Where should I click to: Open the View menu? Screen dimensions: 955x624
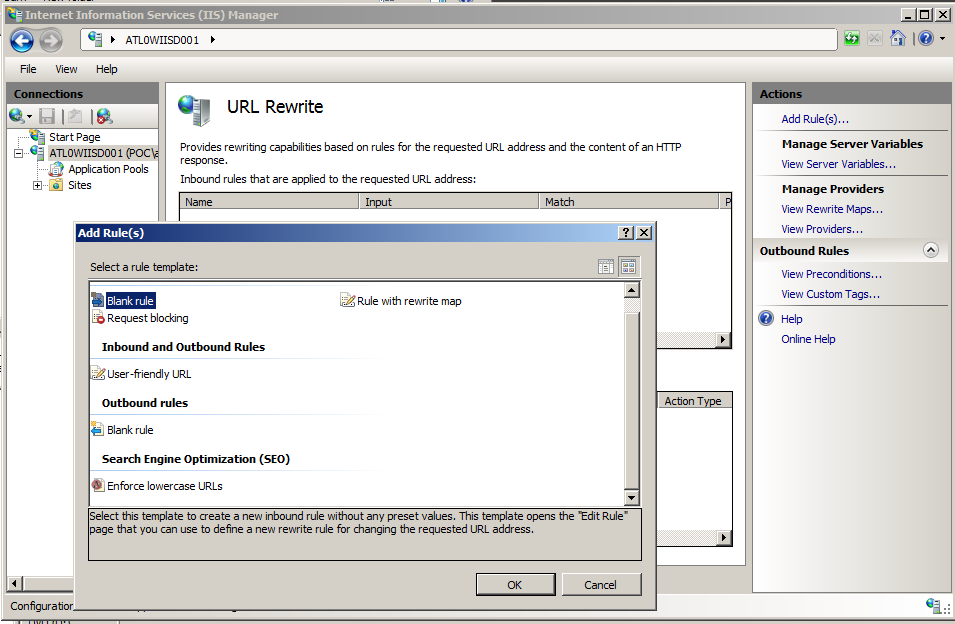click(66, 69)
